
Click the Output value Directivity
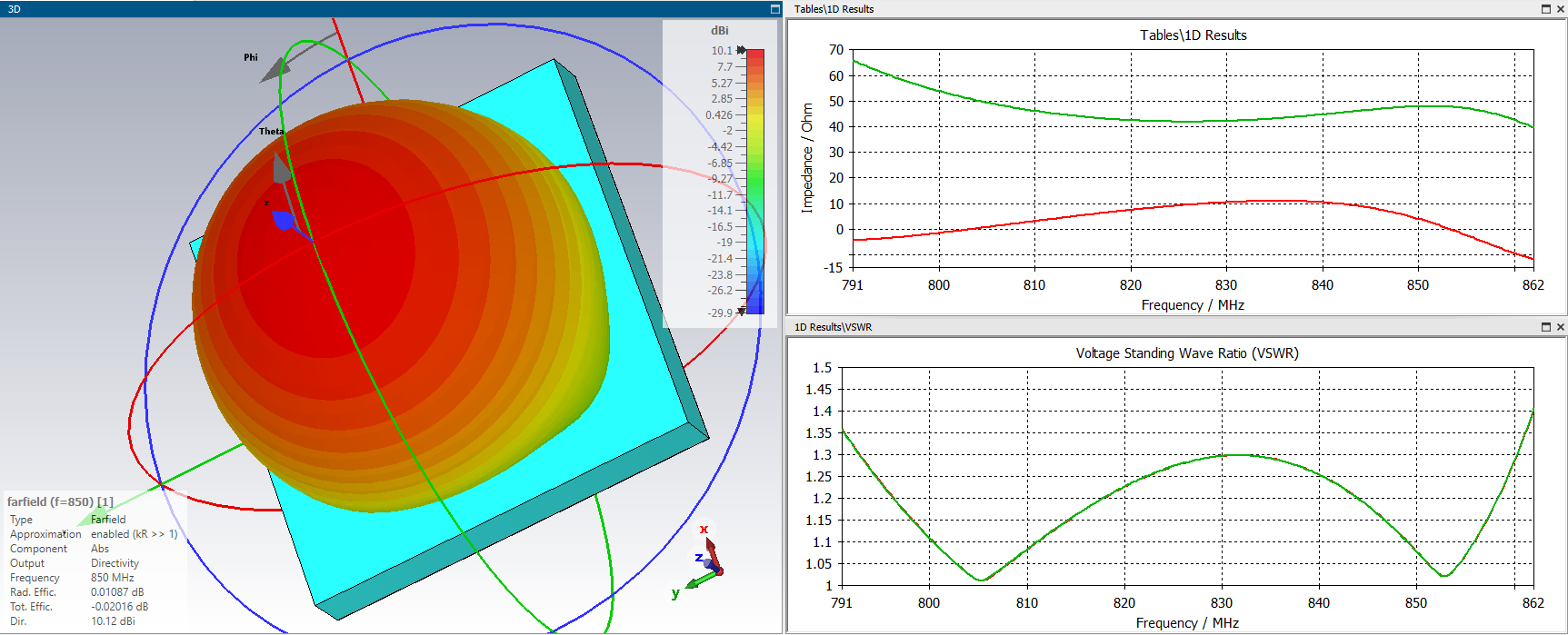pyautogui.click(x=115, y=563)
